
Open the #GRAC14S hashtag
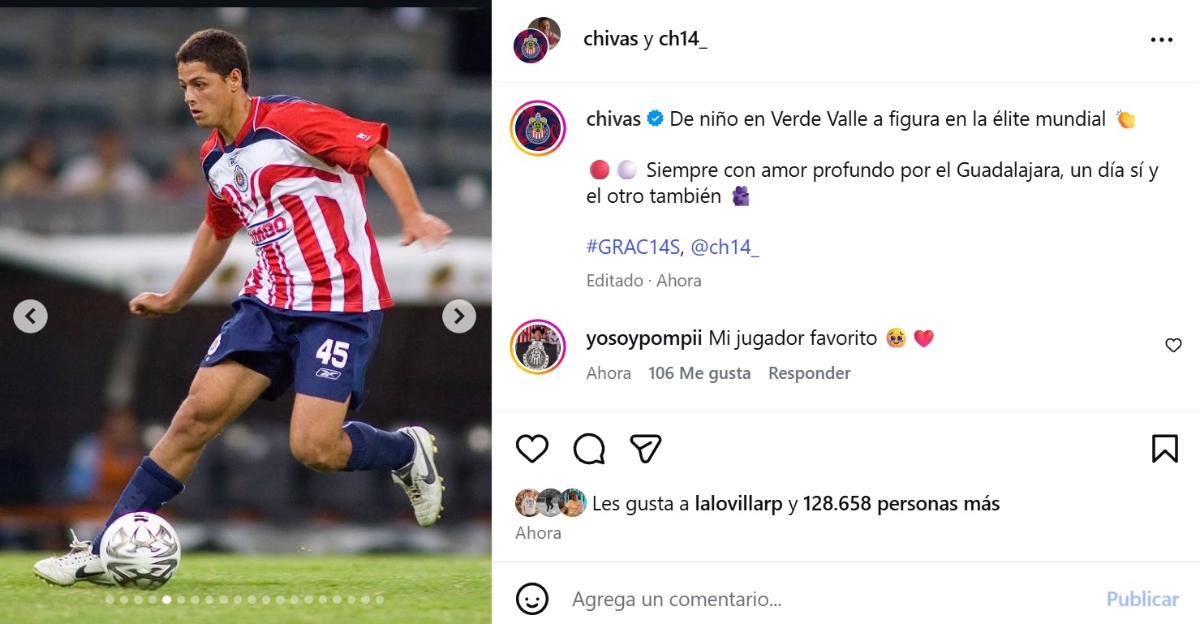click(x=633, y=247)
